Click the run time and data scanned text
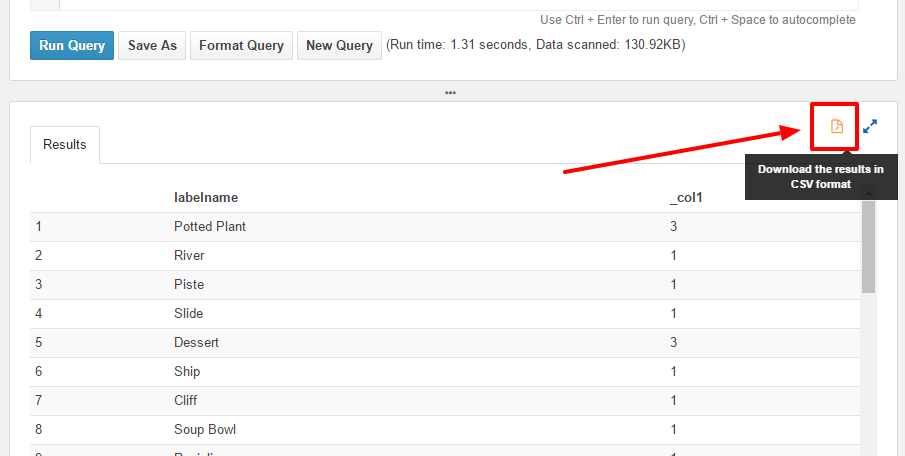The image size is (905, 456). pyautogui.click(x=536, y=44)
